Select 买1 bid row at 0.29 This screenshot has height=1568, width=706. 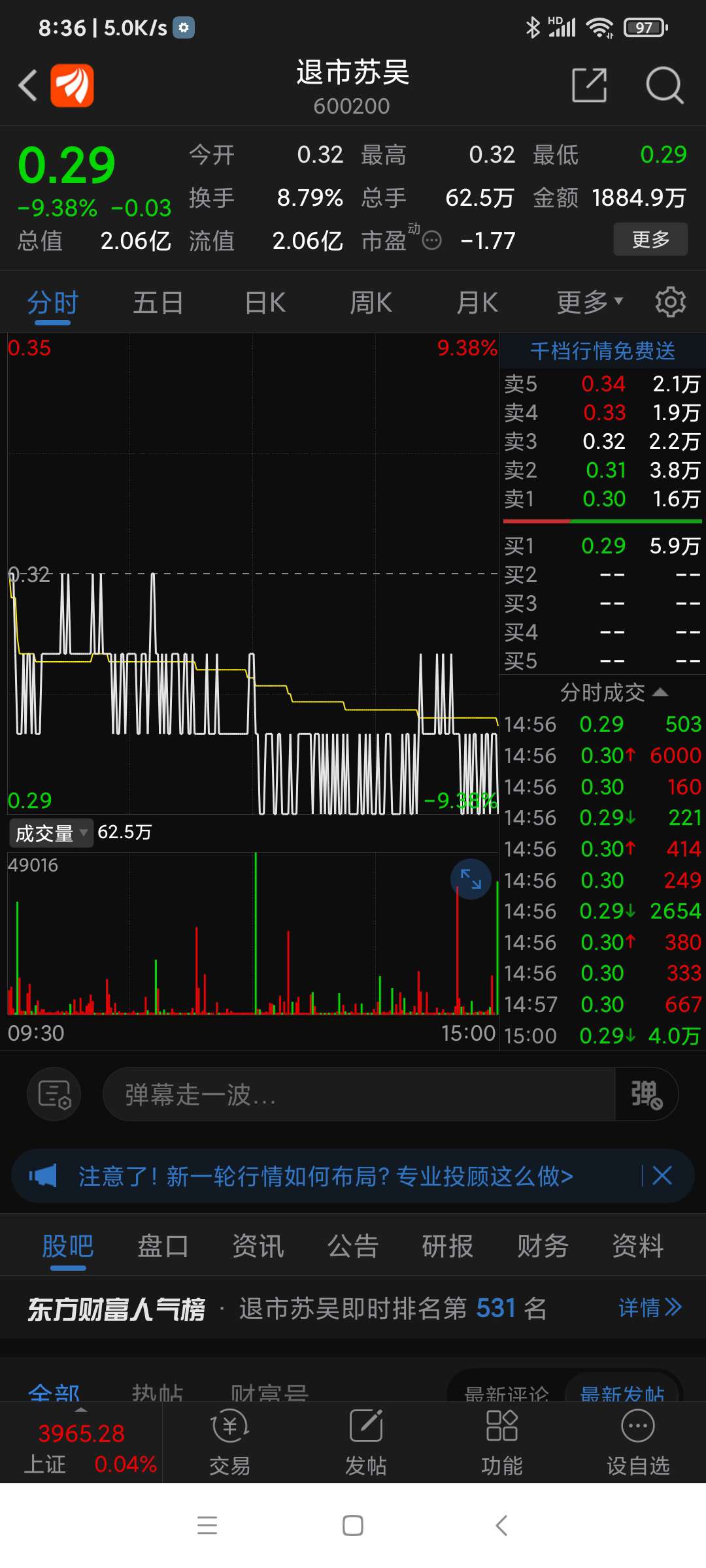pyautogui.click(x=603, y=546)
